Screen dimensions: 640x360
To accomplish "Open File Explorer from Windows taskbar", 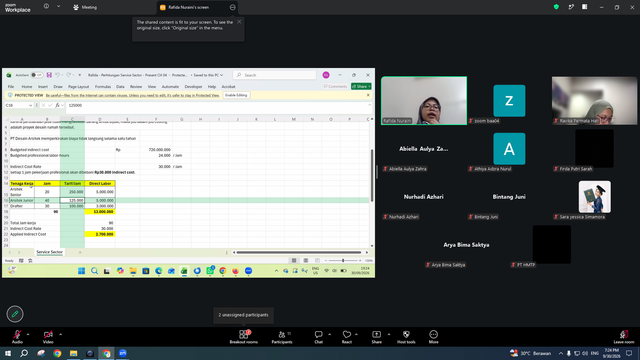I will [x=73, y=353].
